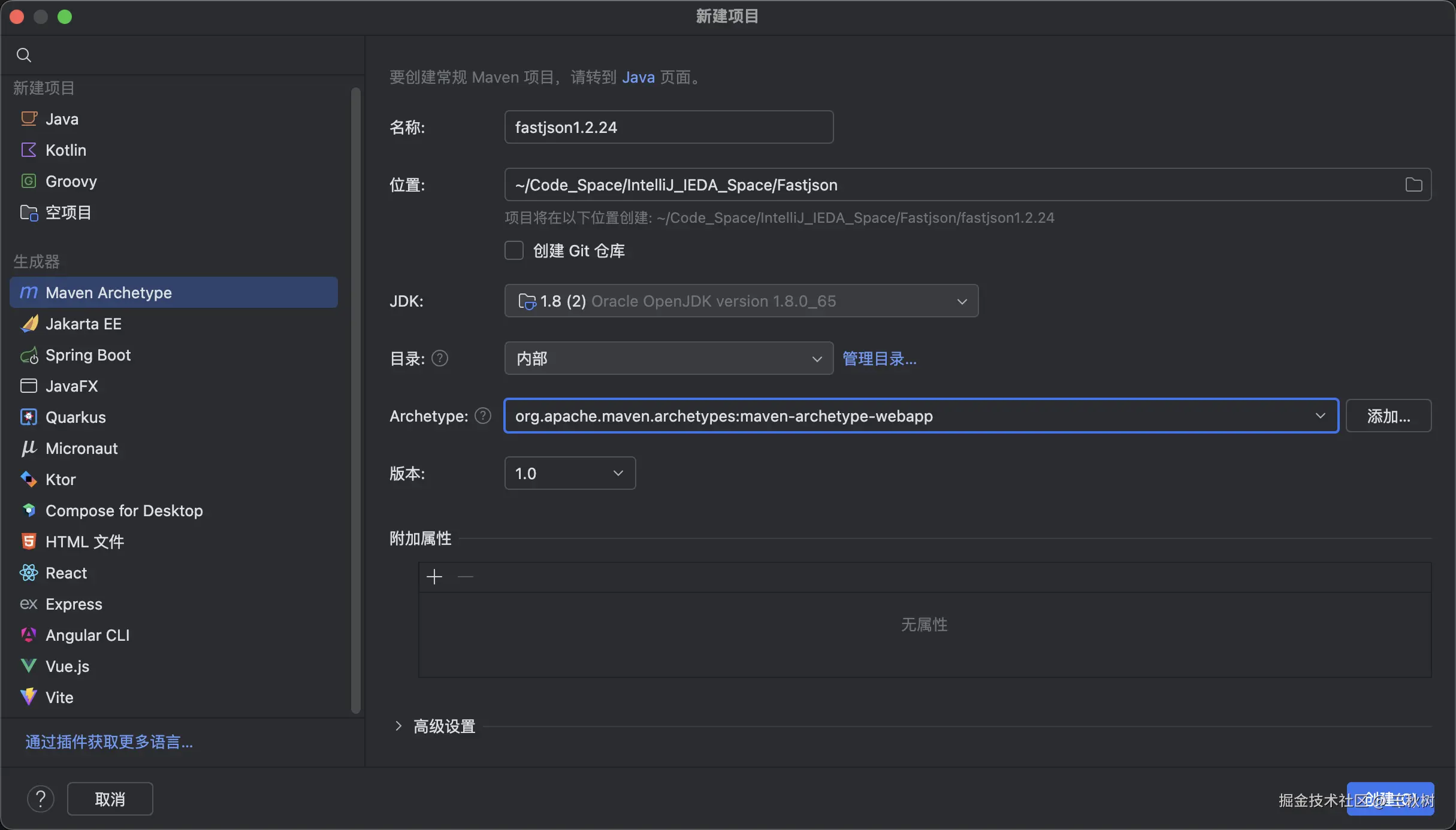Click the 添加... button
1456x830 pixels.
click(x=1388, y=416)
